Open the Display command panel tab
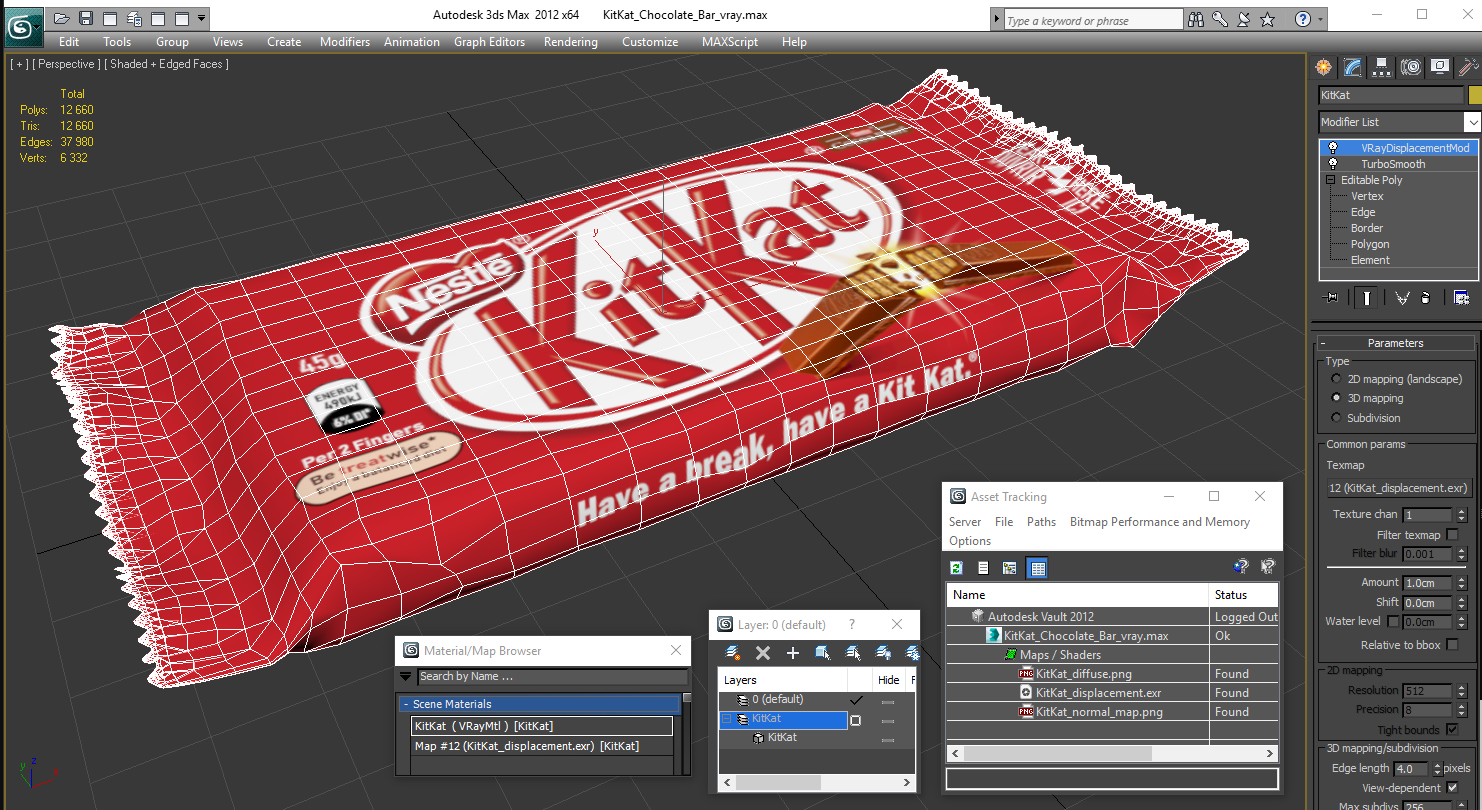Screen dimensions: 1482x810 (1440, 67)
